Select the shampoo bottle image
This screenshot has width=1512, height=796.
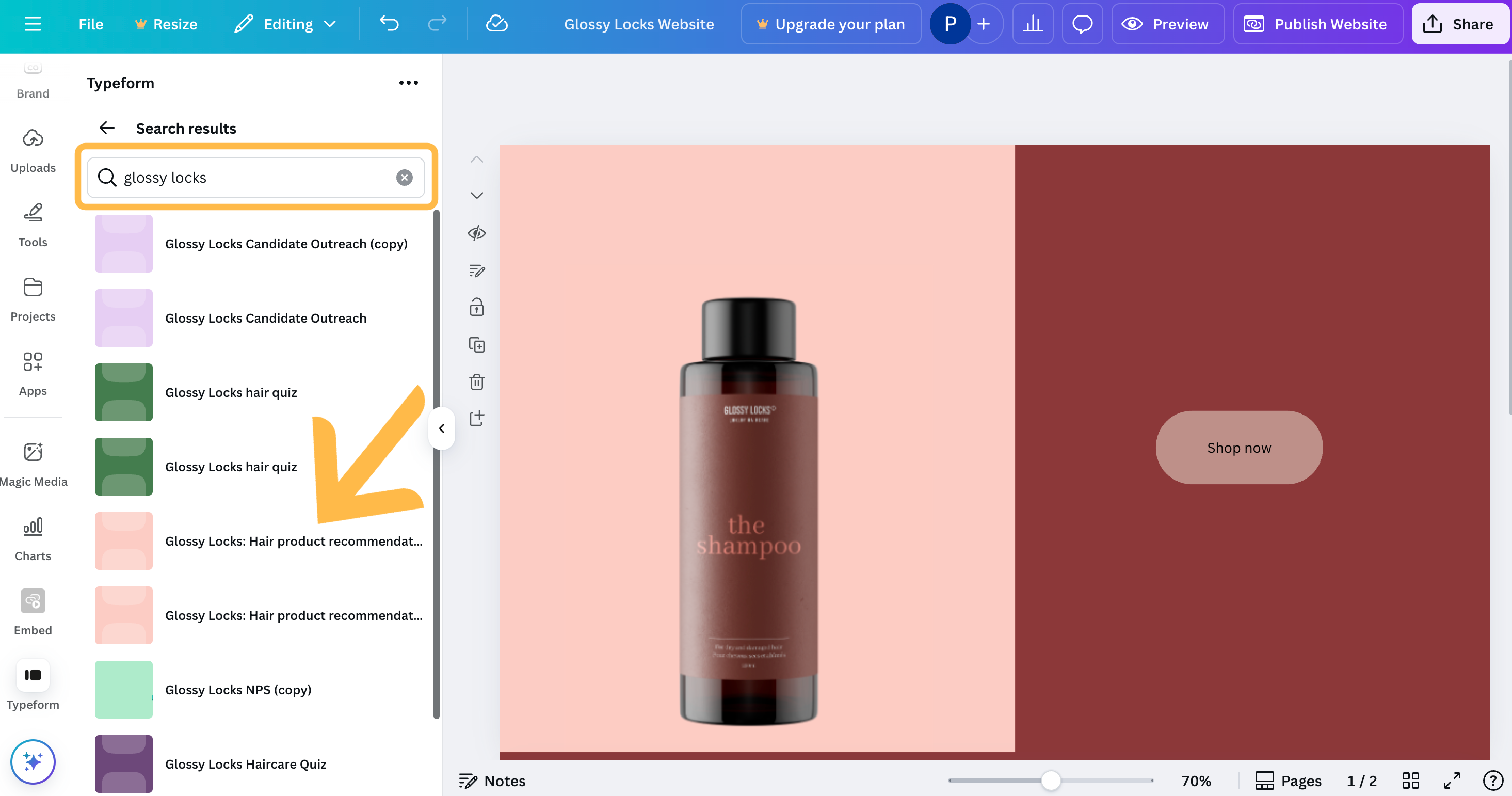[x=748, y=511]
